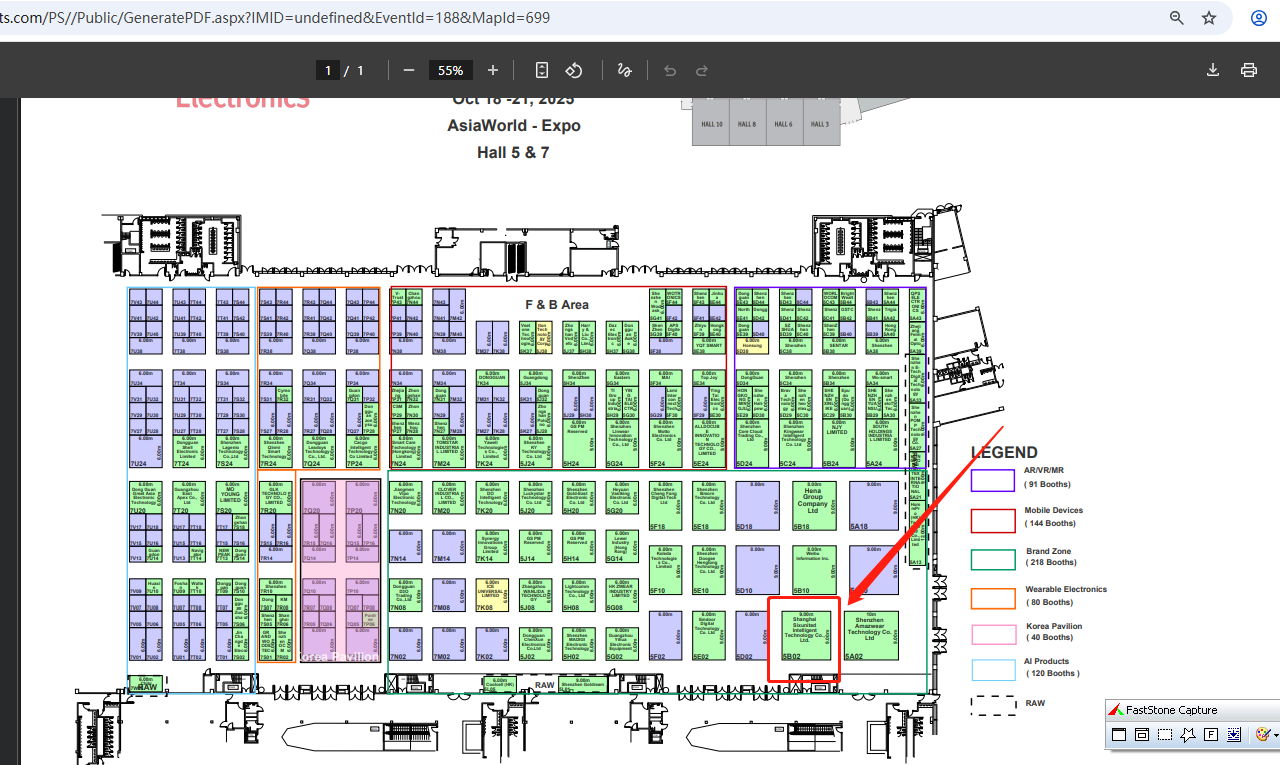Click 'Mobile Devices' legend label
This screenshot has width=1280, height=765.
[x=1054, y=510]
